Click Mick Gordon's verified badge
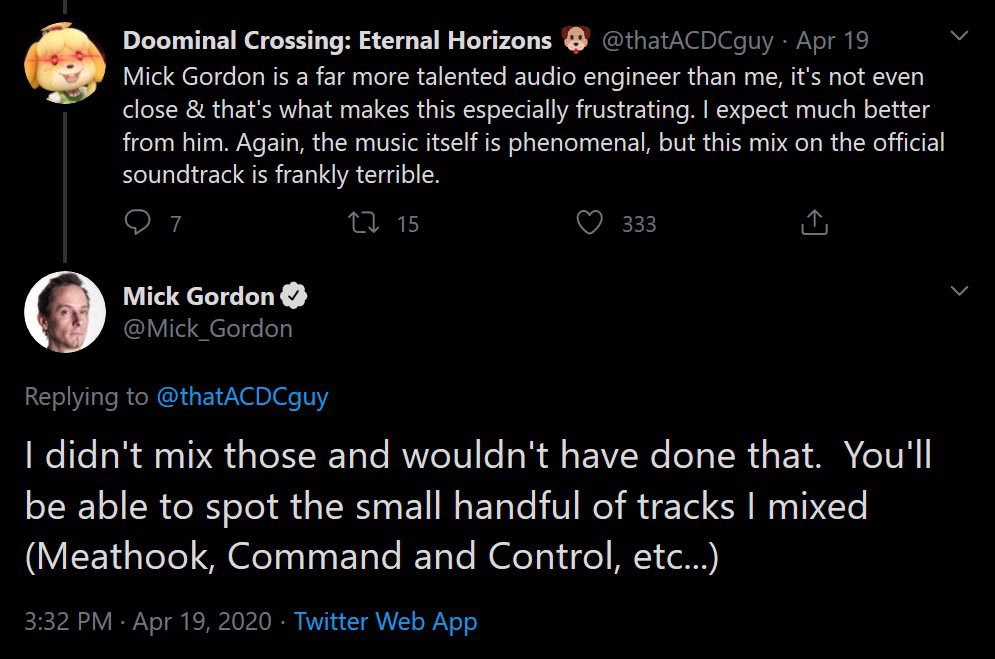995x659 pixels. pos(294,296)
